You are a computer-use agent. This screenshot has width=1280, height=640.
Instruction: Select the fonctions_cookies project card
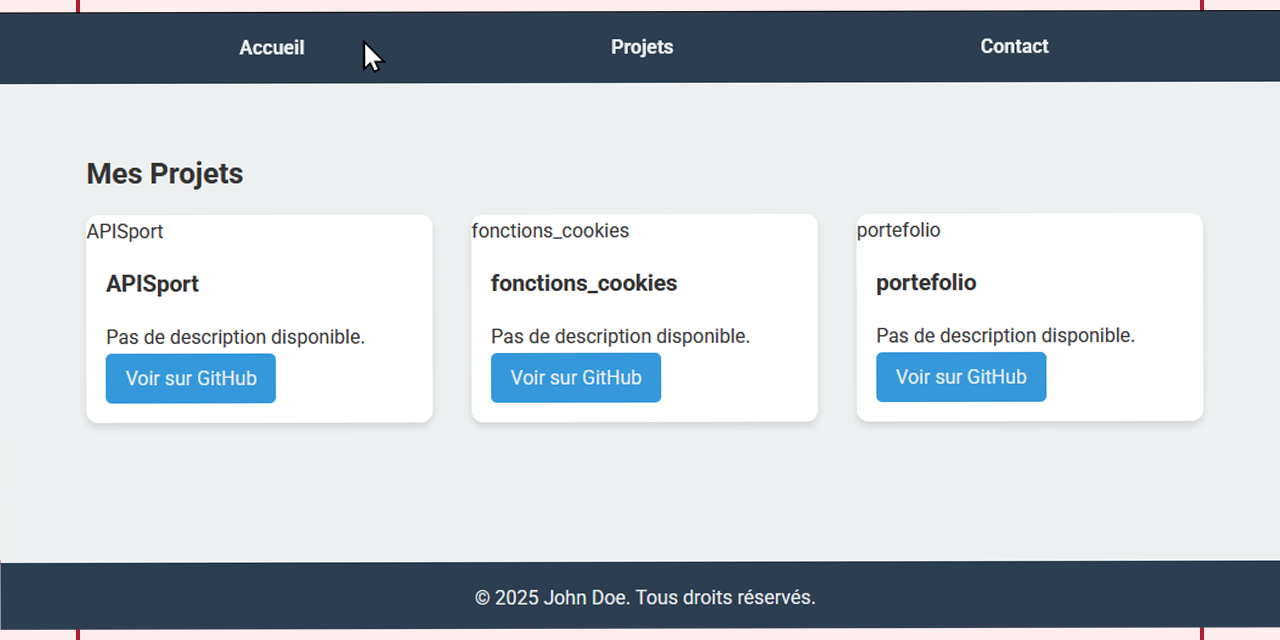[x=644, y=318]
